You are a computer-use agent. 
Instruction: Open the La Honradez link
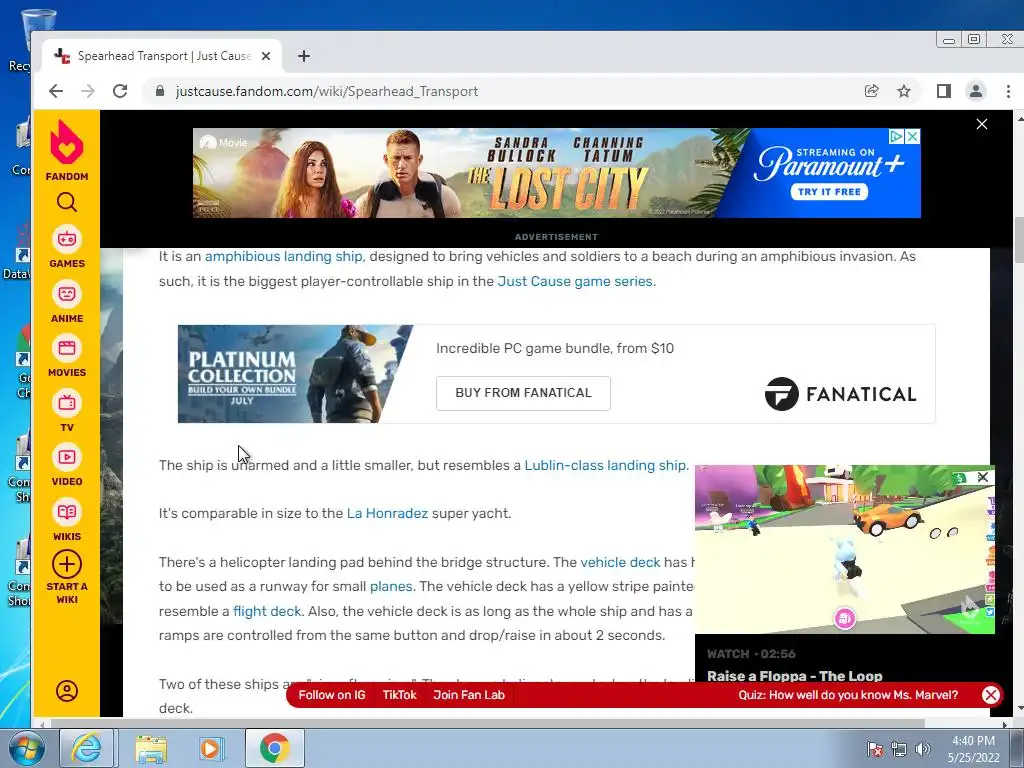[x=387, y=513]
